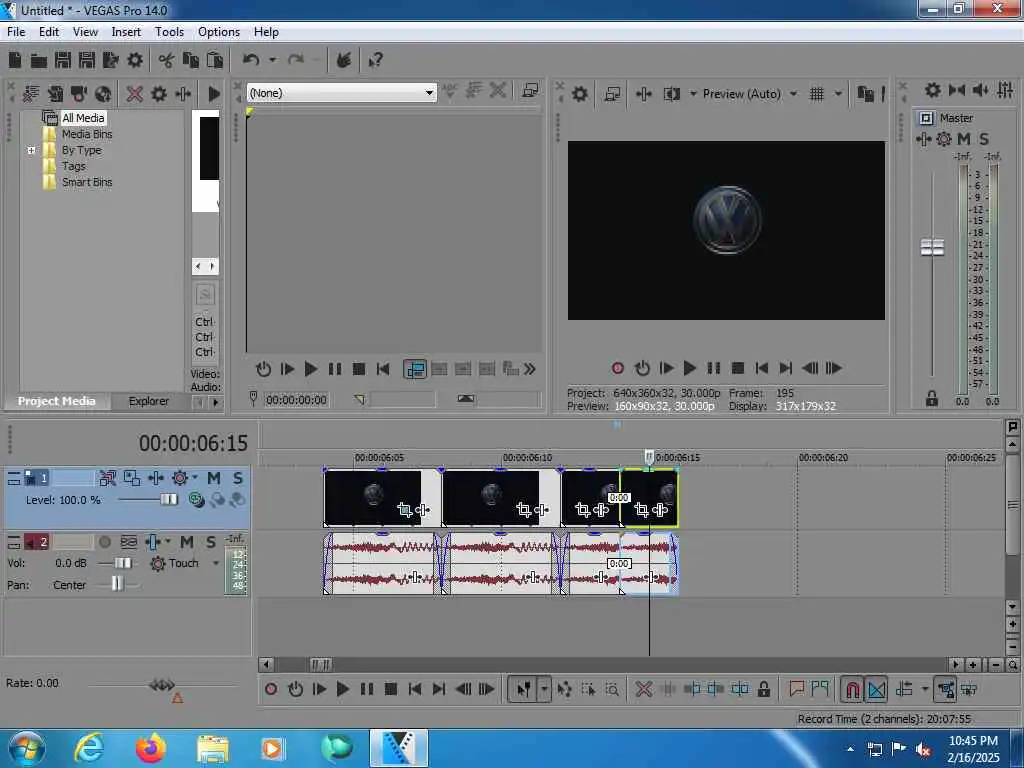
Task: Open Track FX on audio track 2
Action: 153,542
